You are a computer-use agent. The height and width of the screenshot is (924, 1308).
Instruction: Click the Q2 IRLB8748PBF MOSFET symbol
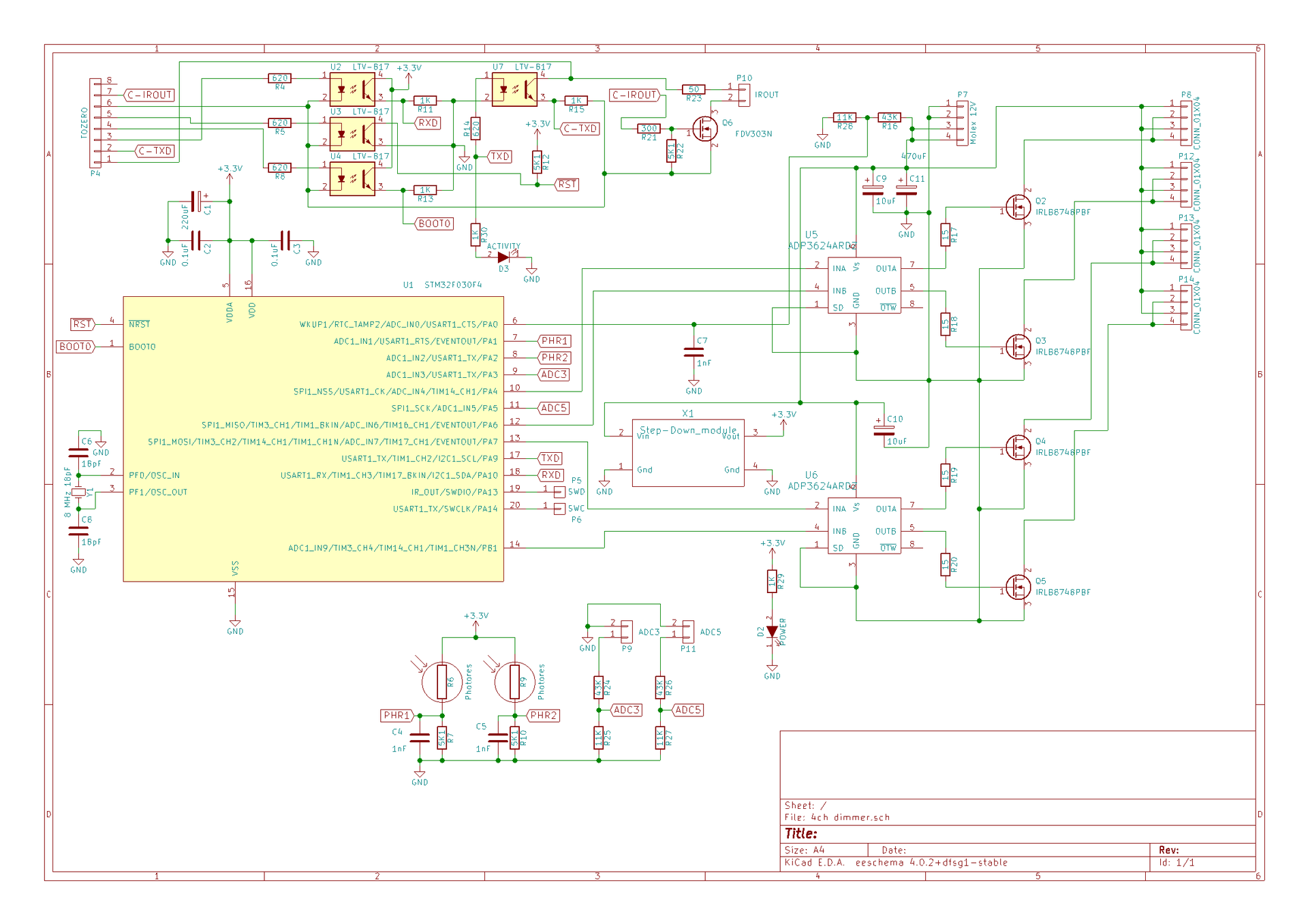(1018, 207)
